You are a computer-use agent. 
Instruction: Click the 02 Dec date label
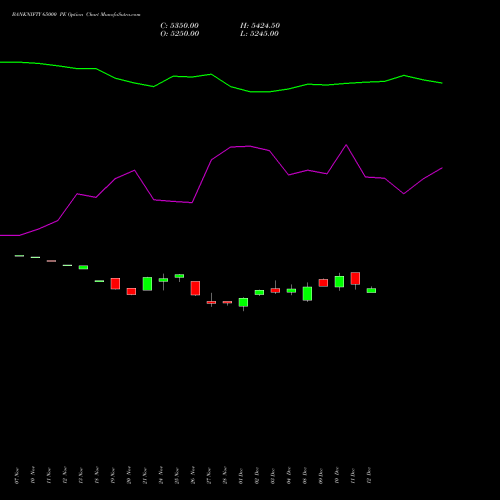(x=257, y=476)
